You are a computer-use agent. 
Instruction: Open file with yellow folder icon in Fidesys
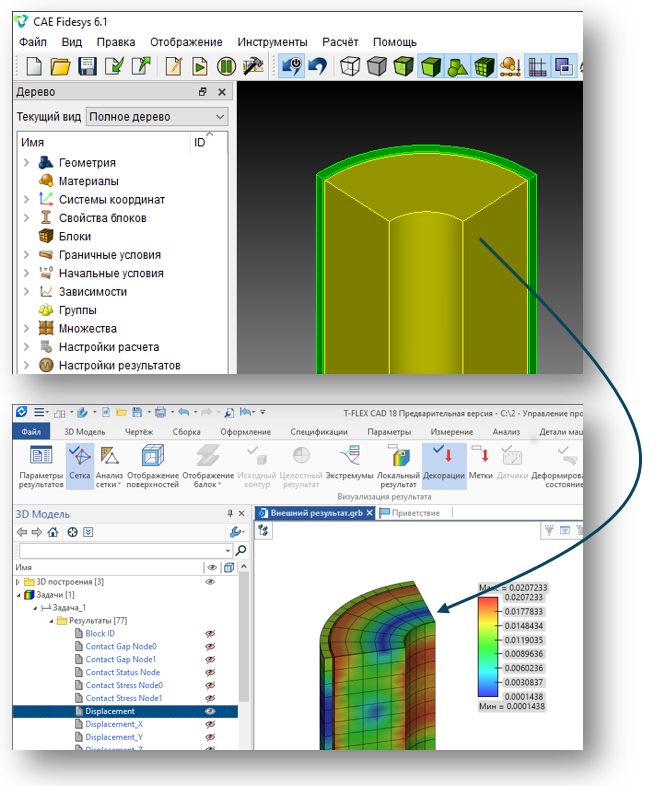click(x=61, y=66)
